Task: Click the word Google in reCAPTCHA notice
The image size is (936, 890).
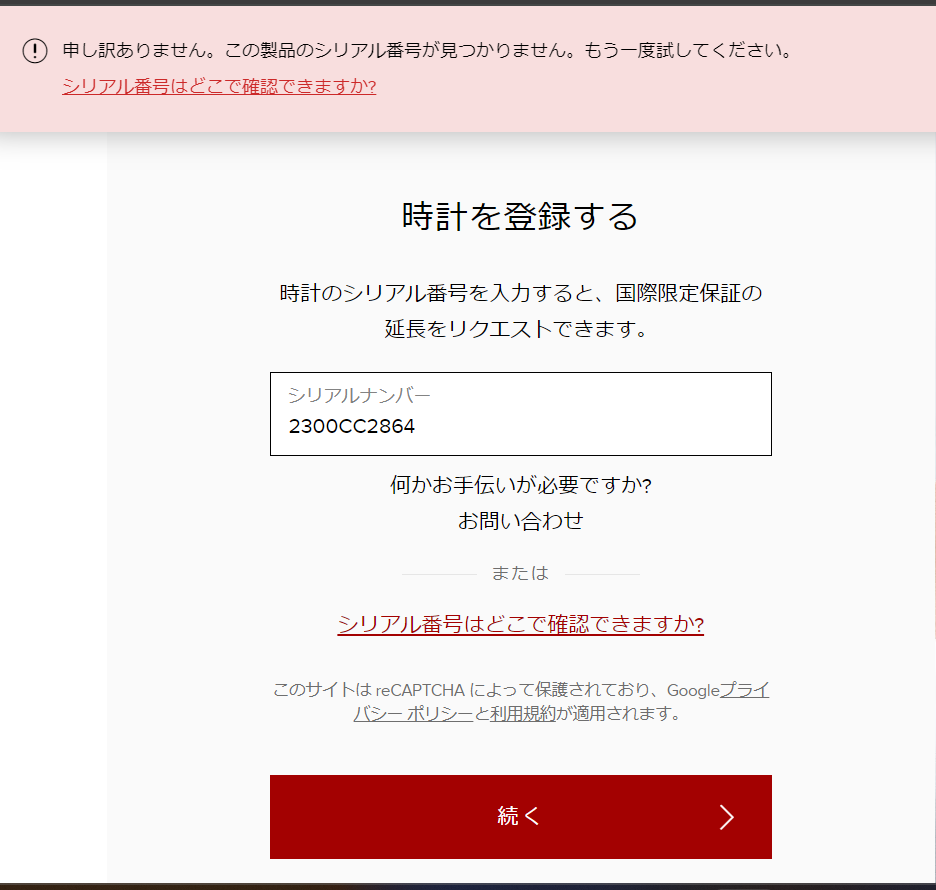Action: coord(692,690)
